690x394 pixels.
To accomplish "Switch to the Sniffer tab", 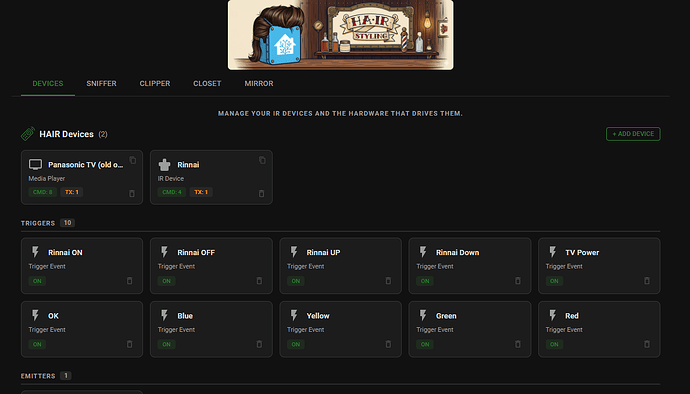I will (x=101, y=84).
